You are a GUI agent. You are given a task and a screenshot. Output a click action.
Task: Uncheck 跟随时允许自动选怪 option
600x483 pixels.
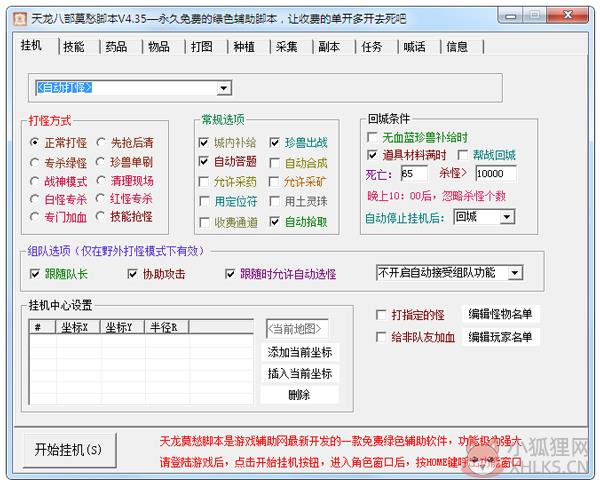(230, 274)
